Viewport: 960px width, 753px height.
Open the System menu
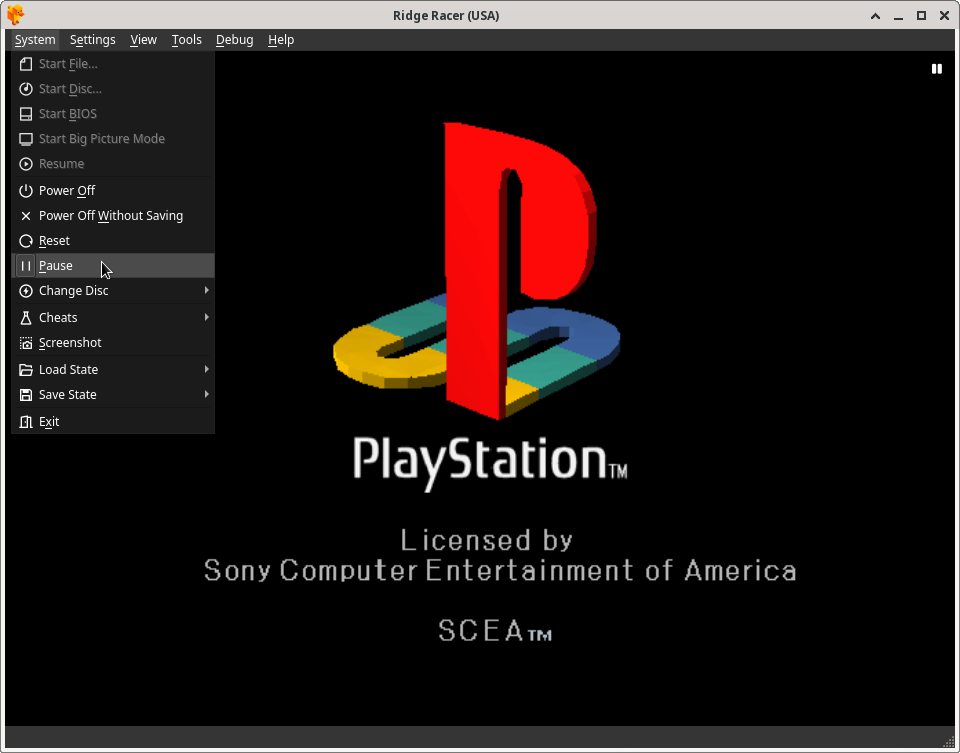35,40
